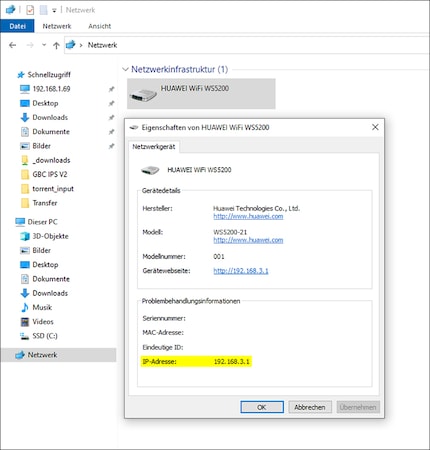Open Modell huawei.com link
This screenshot has width=430, height=450.
tap(248, 240)
